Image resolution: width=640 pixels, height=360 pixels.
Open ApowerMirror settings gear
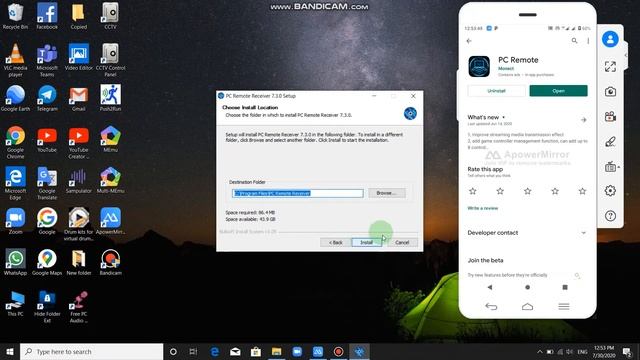tap(610, 191)
